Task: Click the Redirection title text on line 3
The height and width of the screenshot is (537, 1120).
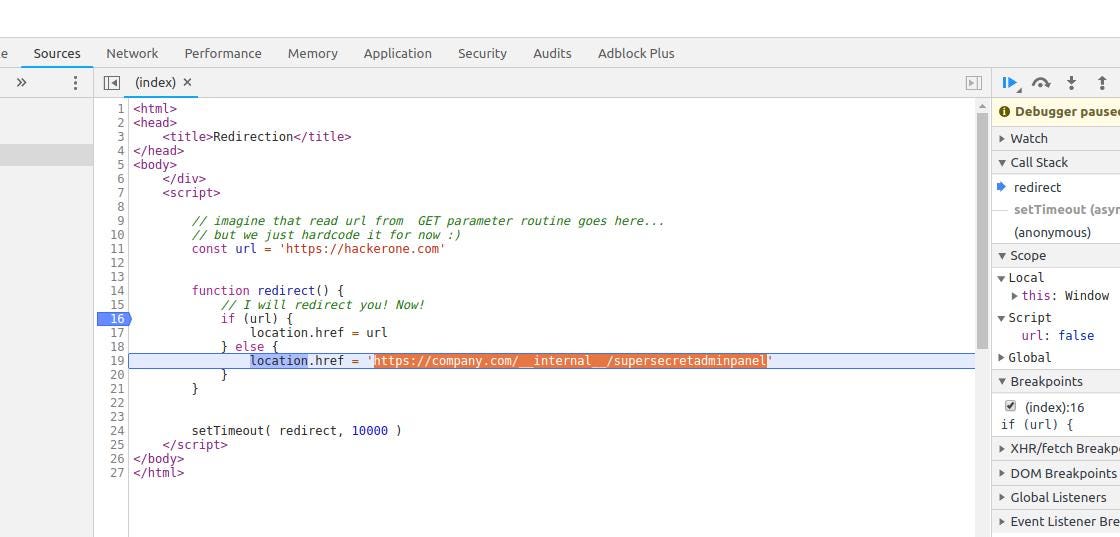Action: (x=253, y=136)
